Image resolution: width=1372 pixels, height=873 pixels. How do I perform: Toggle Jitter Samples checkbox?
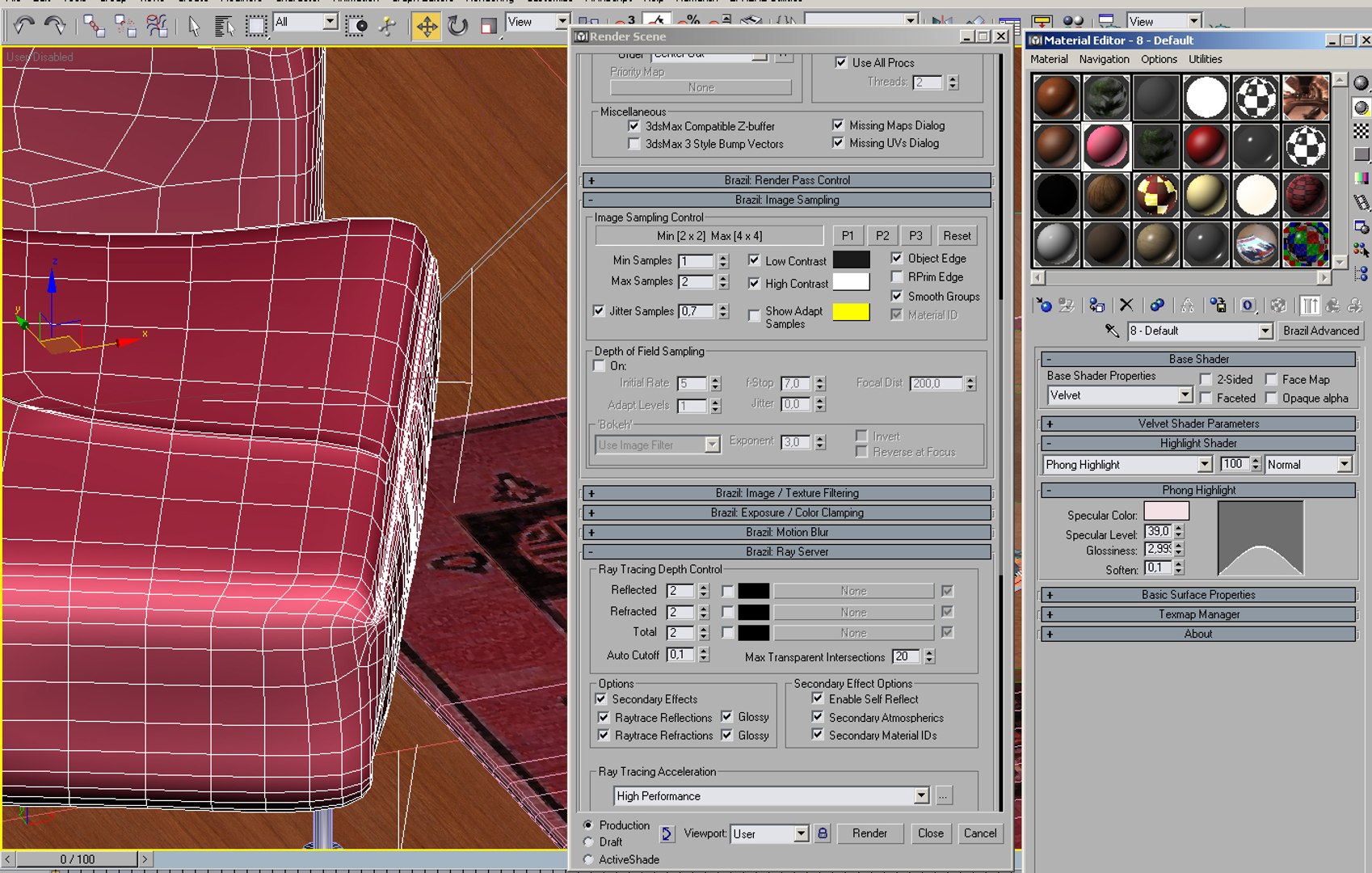[x=599, y=310]
